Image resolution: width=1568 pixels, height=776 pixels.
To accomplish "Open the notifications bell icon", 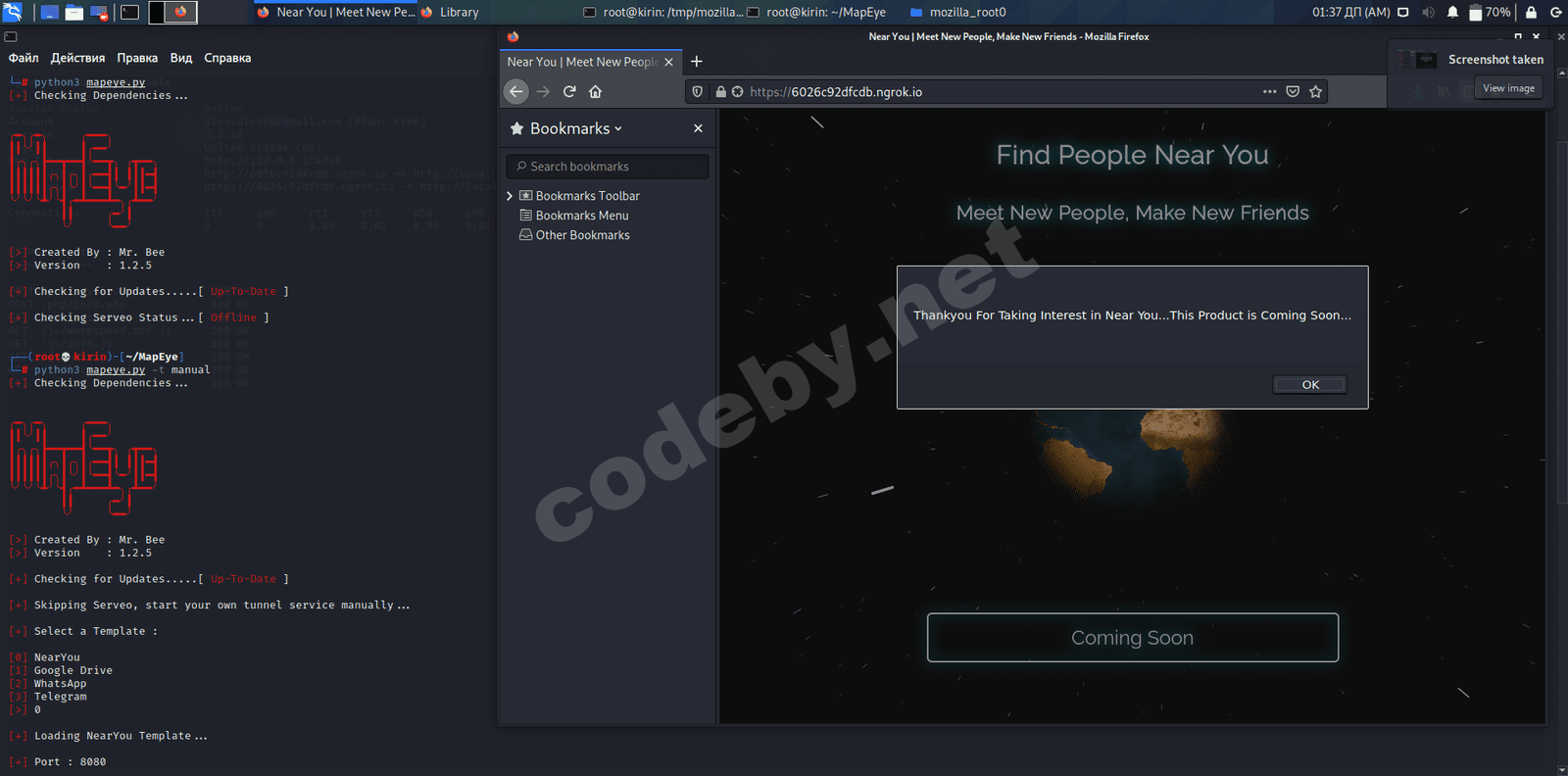I will pyautogui.click(x=1452, y=12).
